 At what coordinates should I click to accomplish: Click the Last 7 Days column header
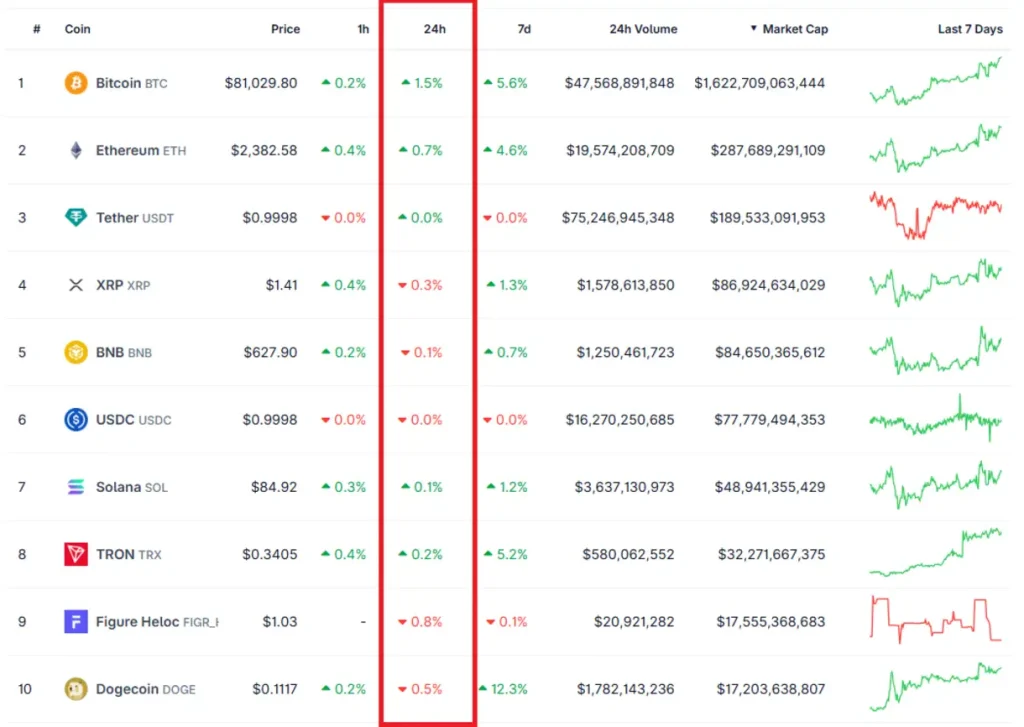970,29
